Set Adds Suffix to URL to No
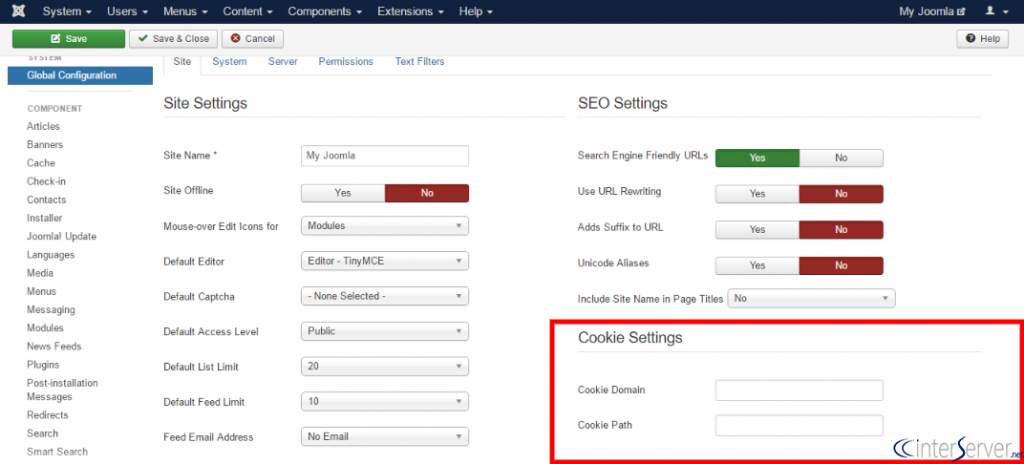Image resolution: width=1024 pixels, height=464 pixels. [x=841, y=229]
